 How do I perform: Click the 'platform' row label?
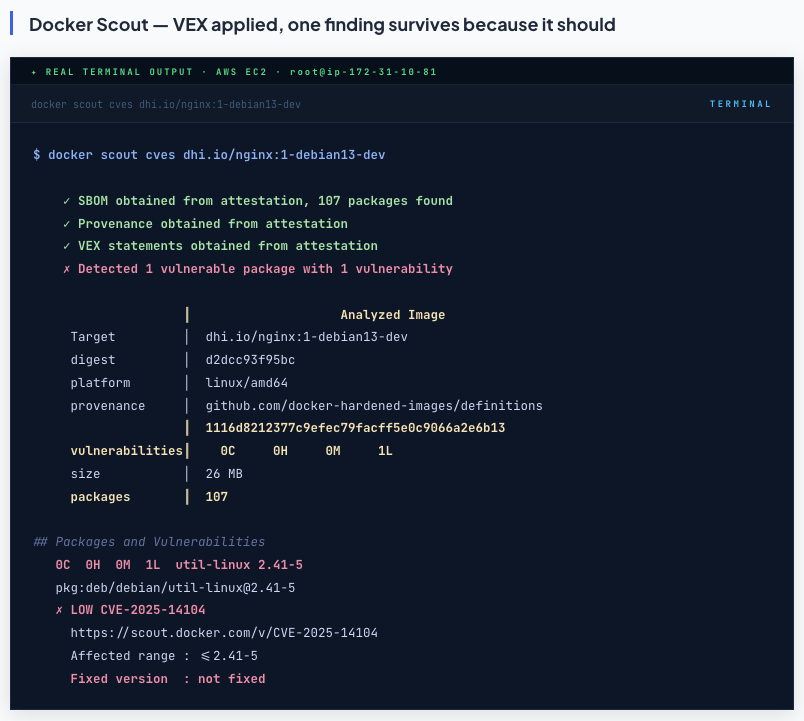pyautogui.click(x=100, y=383)
